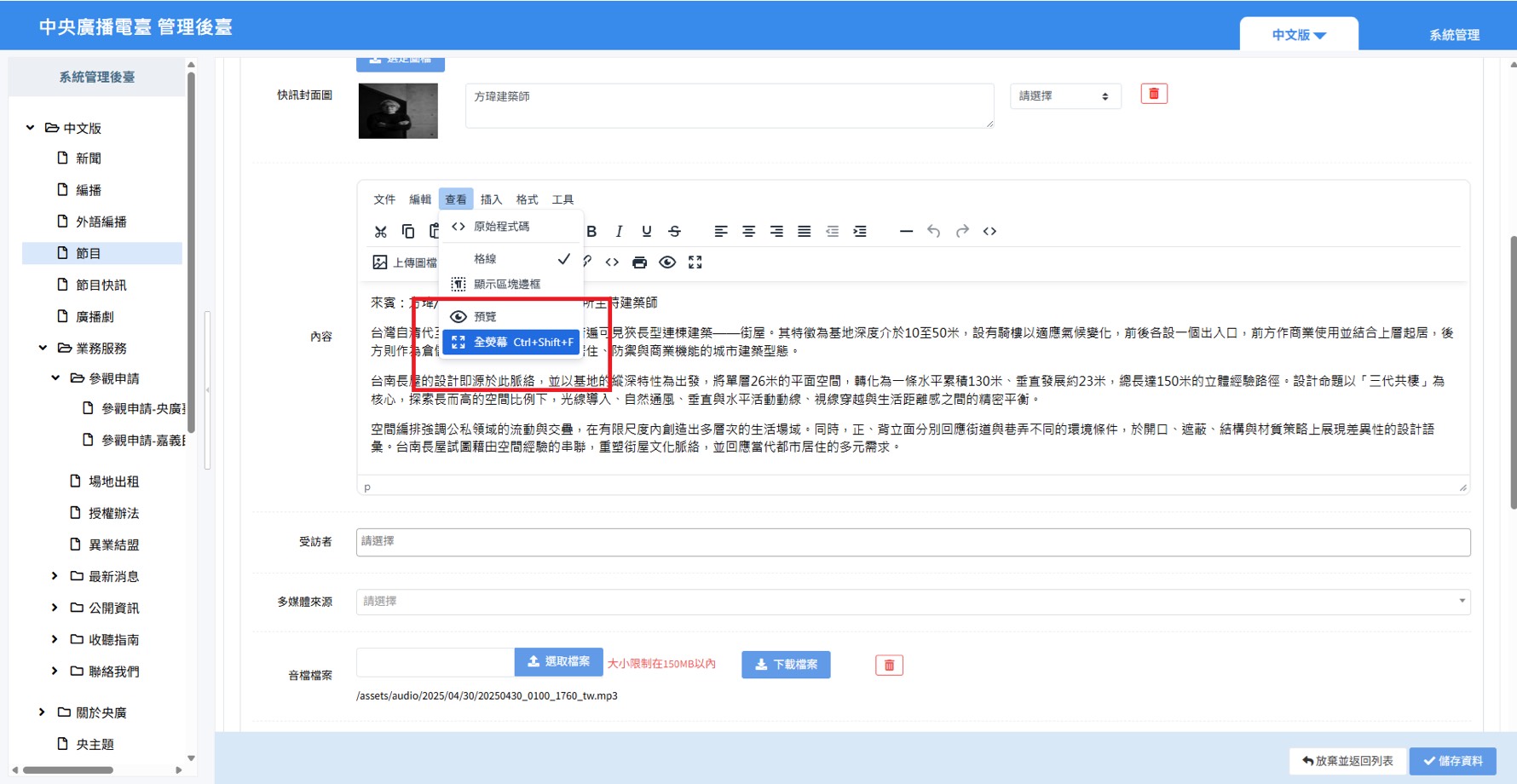Click the redo arrow icon
This screenshot has height=784, width=1517.
click(x=962, y=231)
